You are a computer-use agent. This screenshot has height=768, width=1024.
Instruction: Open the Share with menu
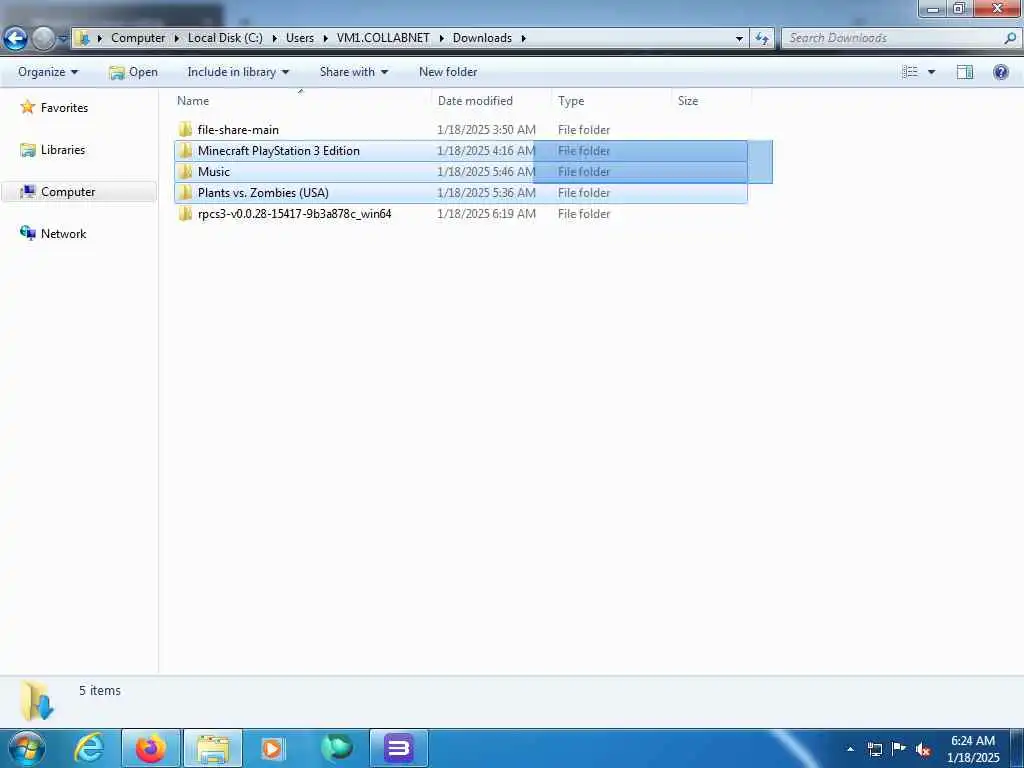(x=354, y=72)
